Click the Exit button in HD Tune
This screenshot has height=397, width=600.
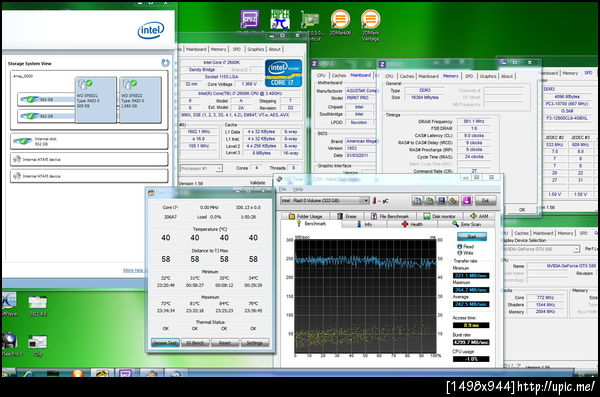485,200
